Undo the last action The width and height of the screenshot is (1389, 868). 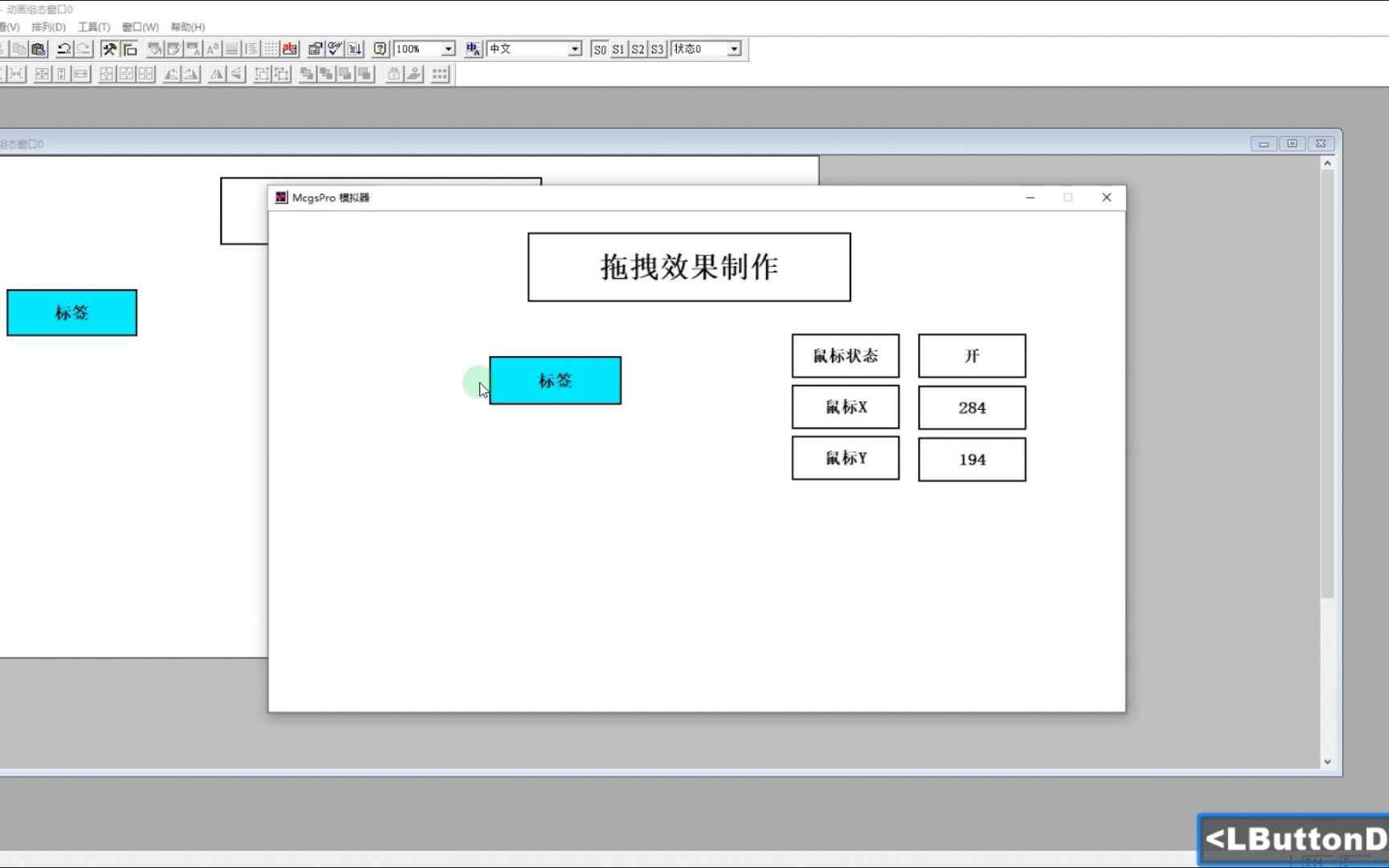click(x=64, y=49)
